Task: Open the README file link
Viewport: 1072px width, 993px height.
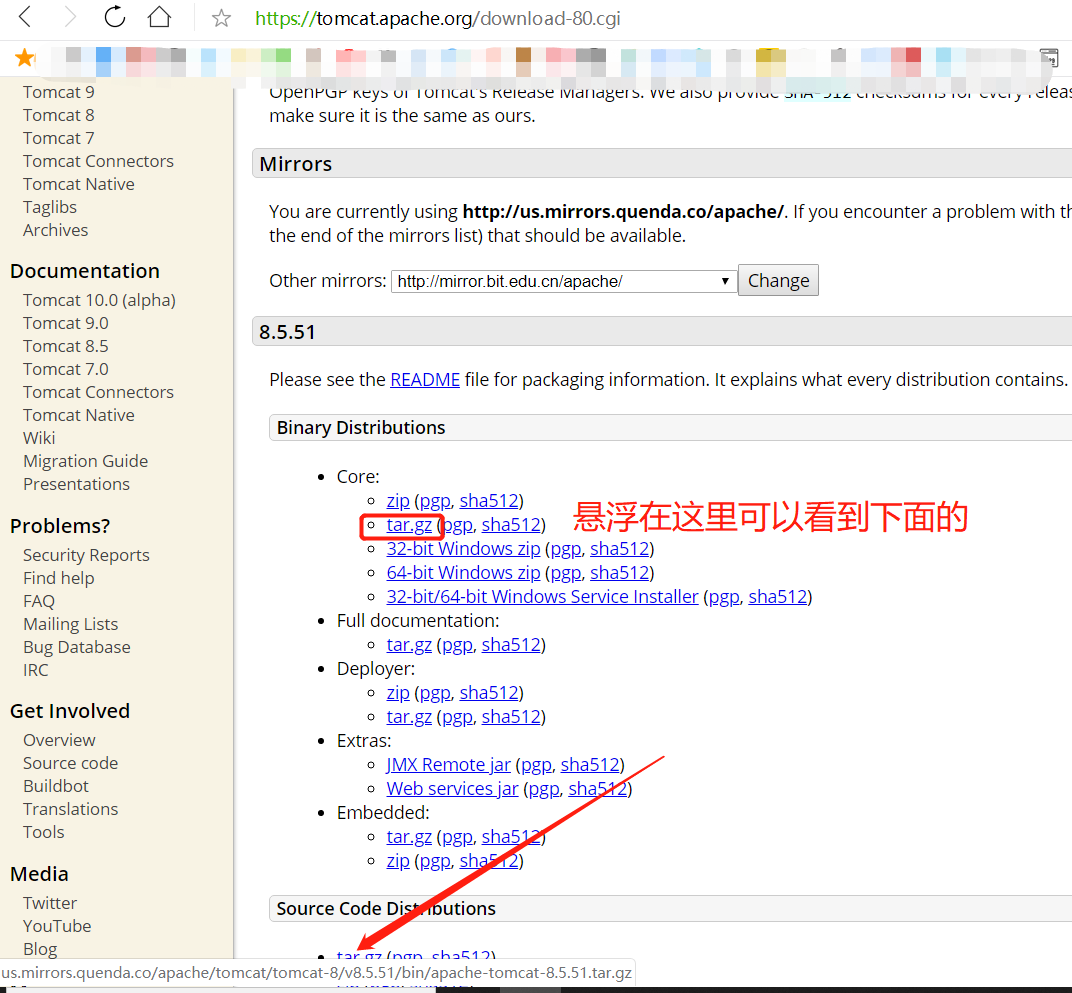Action: [425, 380]
